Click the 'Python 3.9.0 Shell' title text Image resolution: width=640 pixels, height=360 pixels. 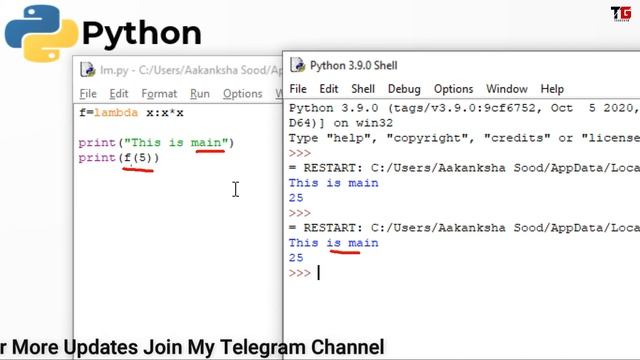353,65
